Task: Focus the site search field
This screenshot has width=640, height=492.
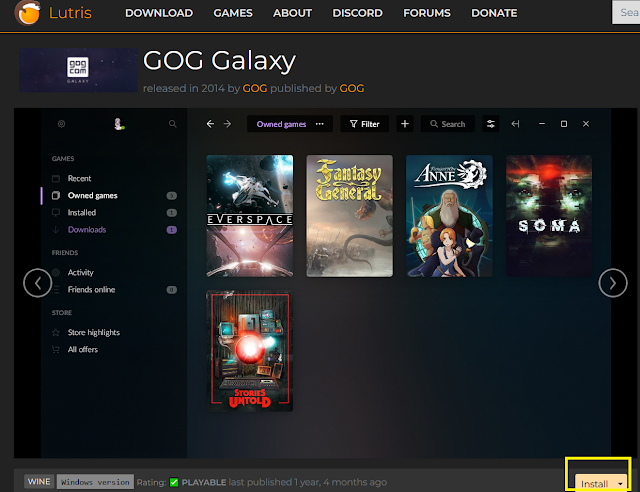Action: [x=626, y=12]
